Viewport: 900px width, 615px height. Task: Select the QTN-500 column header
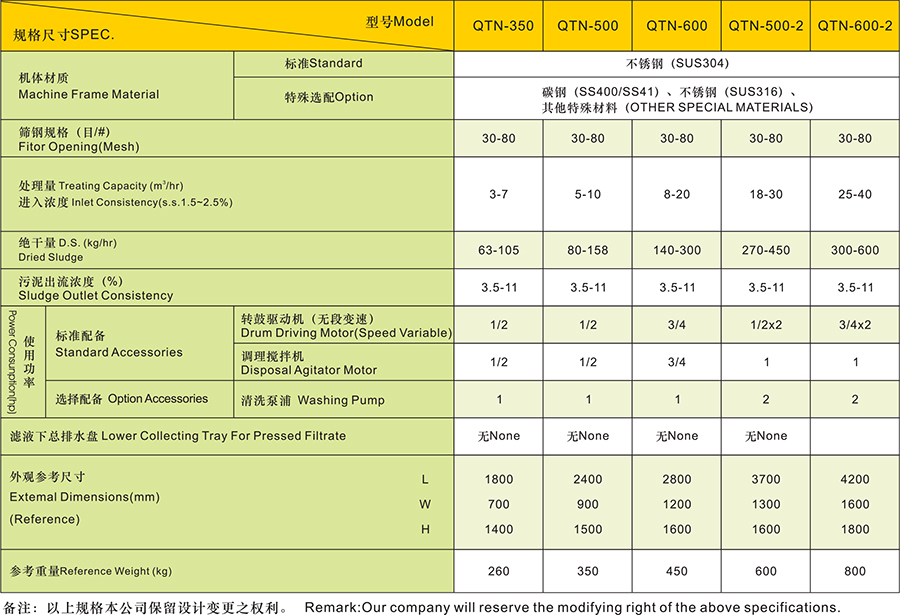[x=587, y=26]
